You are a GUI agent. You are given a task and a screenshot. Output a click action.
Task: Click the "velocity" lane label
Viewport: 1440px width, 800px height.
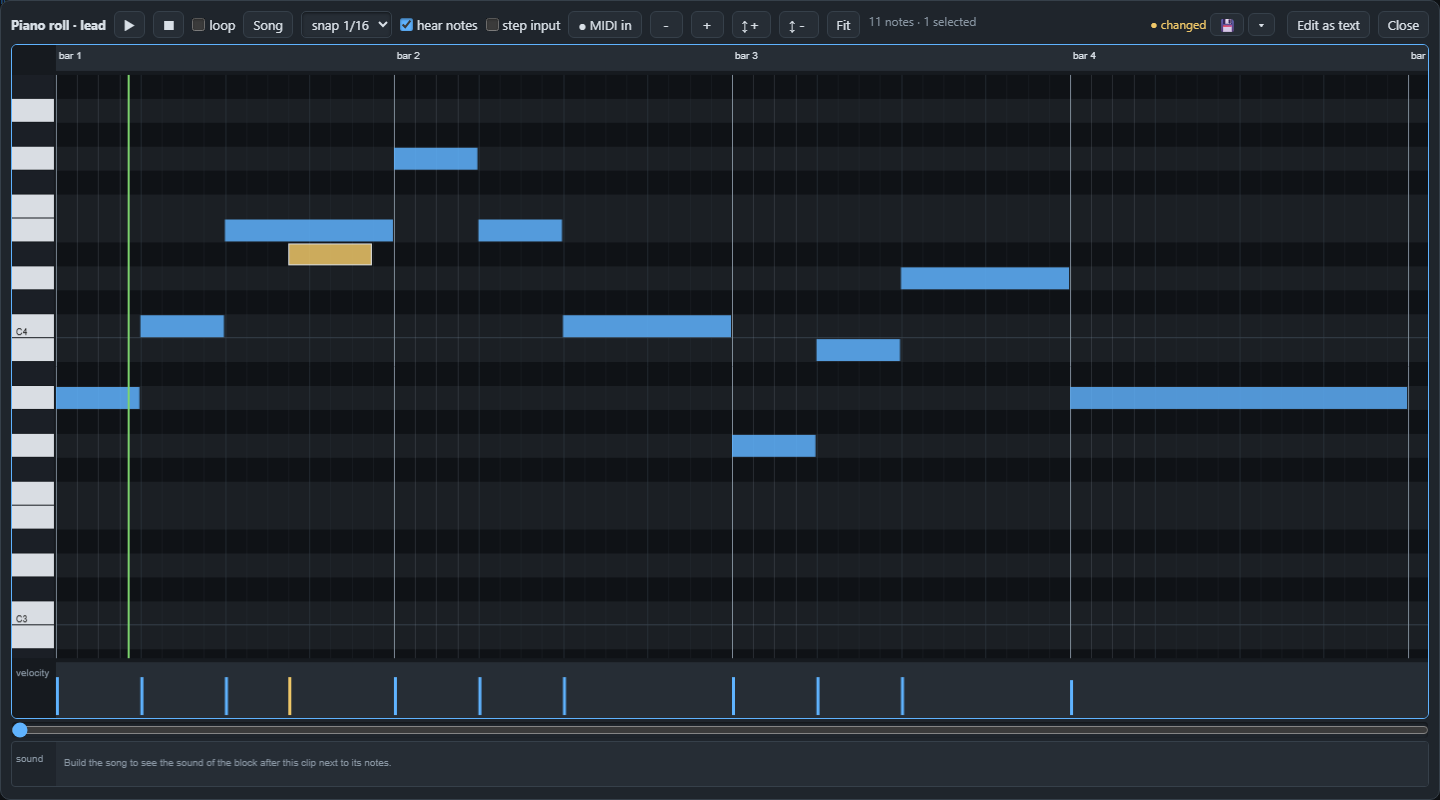point(32,673)
